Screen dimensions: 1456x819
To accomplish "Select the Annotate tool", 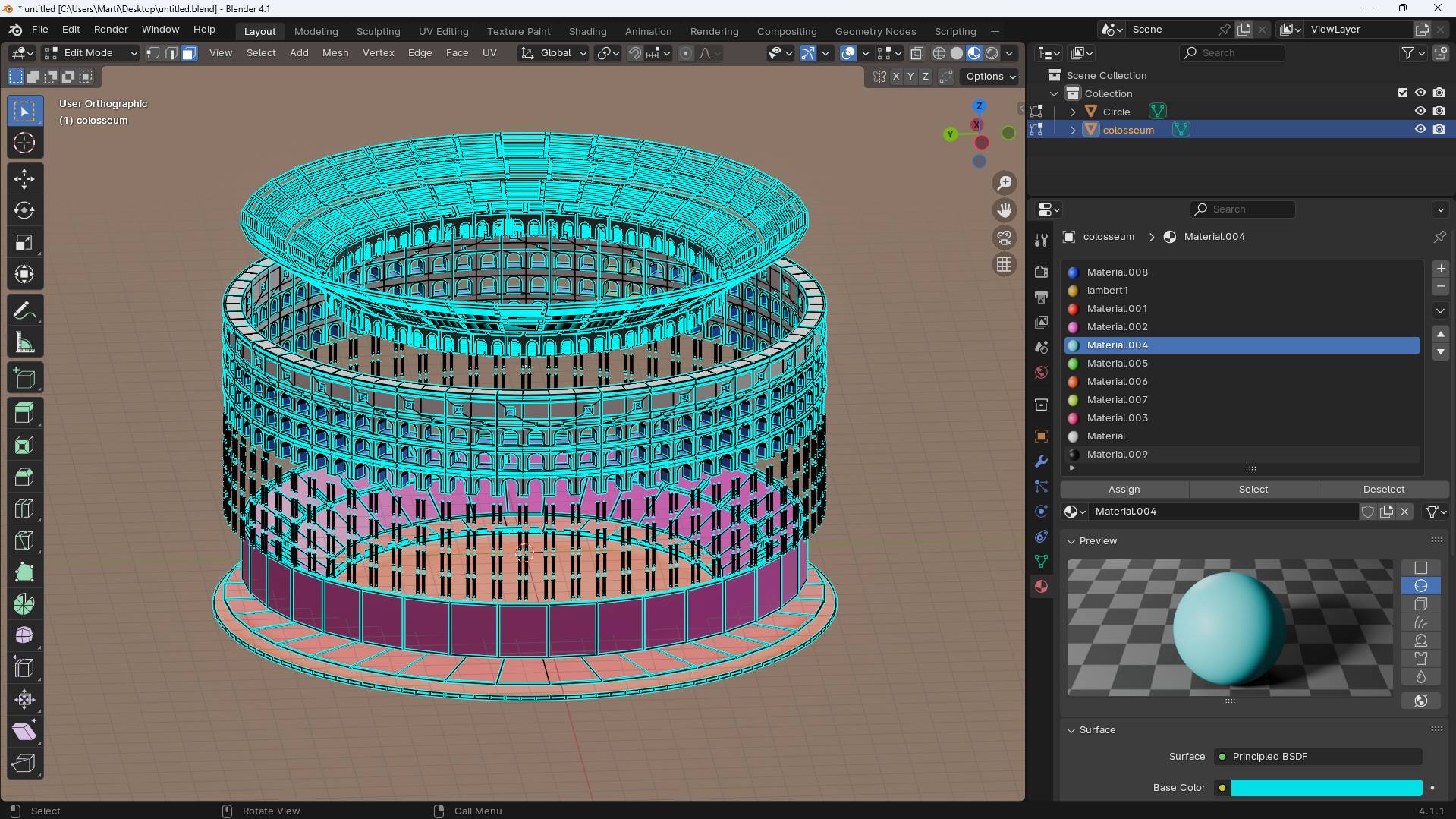I will pos(24,310).
